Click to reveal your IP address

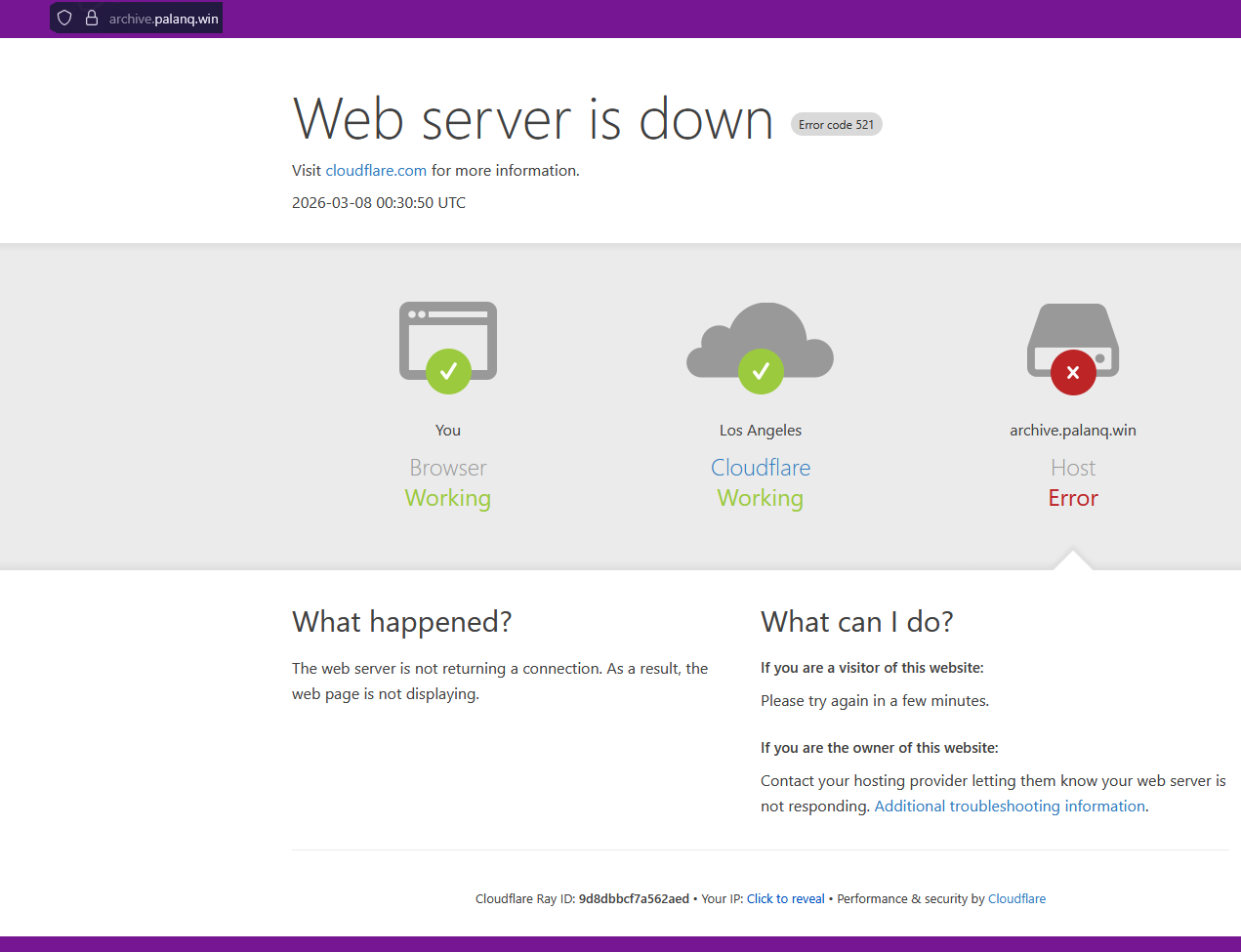(x=786, y=898)
